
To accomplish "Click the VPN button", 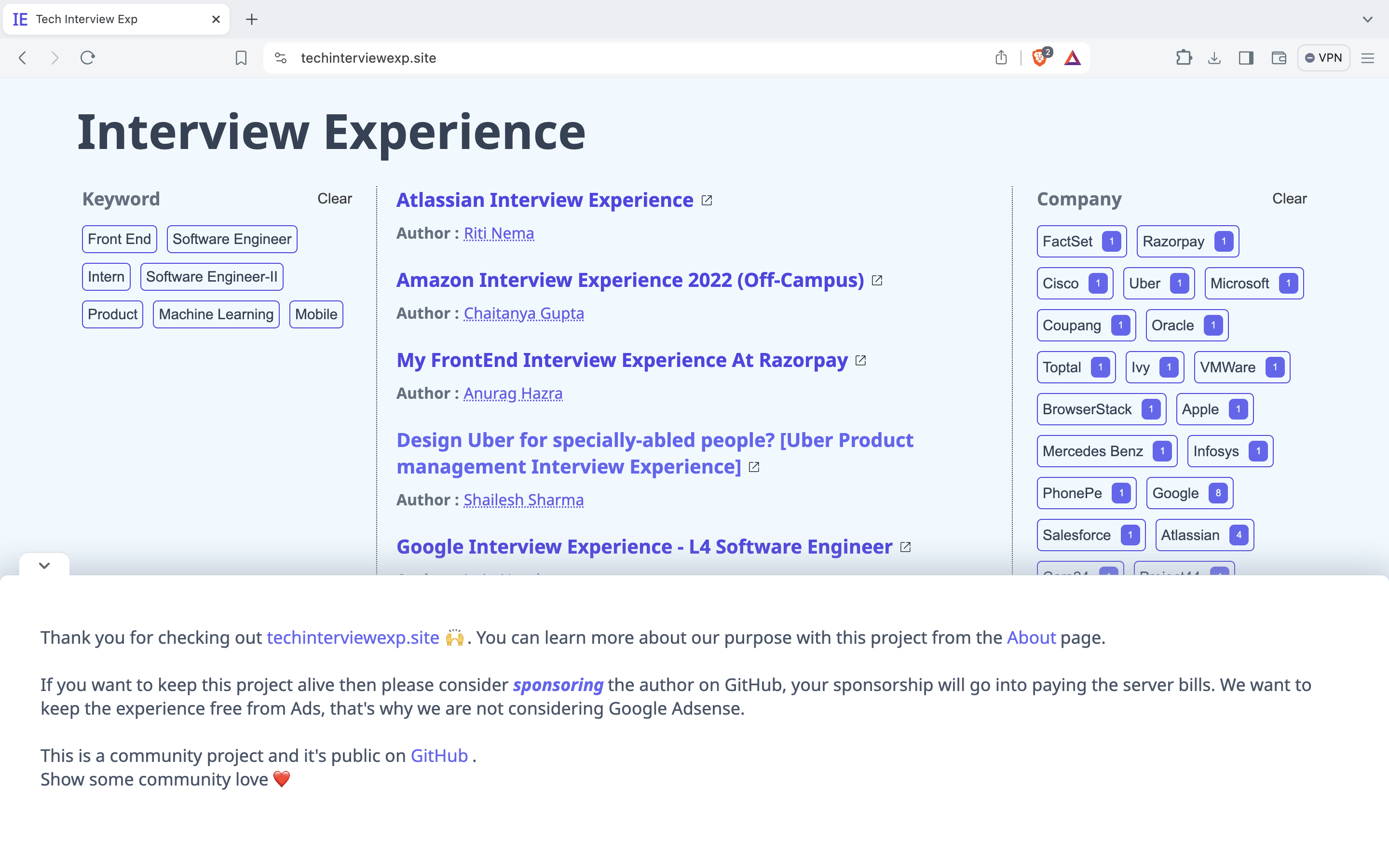I will (x=1323, y=58).
